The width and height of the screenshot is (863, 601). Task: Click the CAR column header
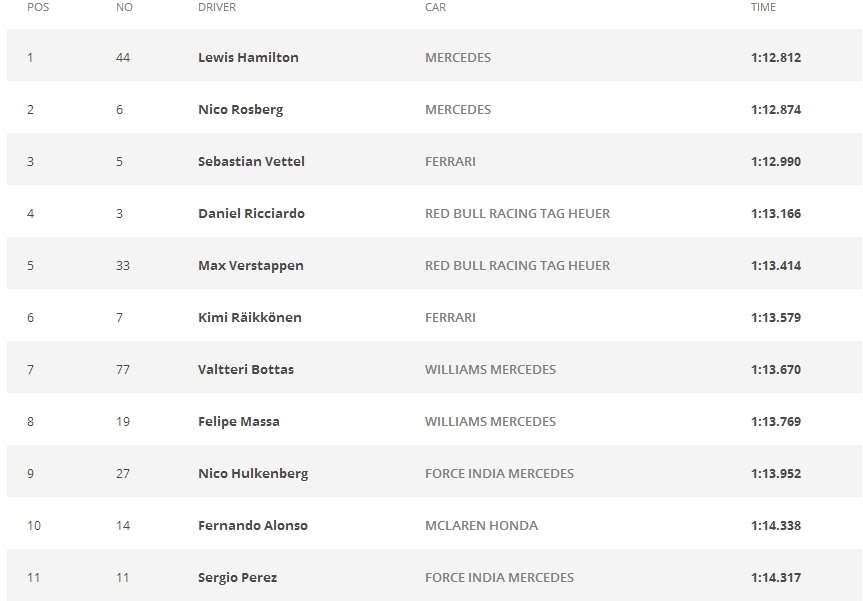pos(435,7)
